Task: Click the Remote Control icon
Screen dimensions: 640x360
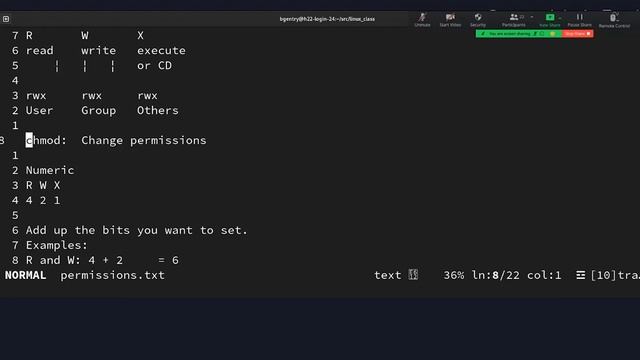Action: click(x=613, y=18)
